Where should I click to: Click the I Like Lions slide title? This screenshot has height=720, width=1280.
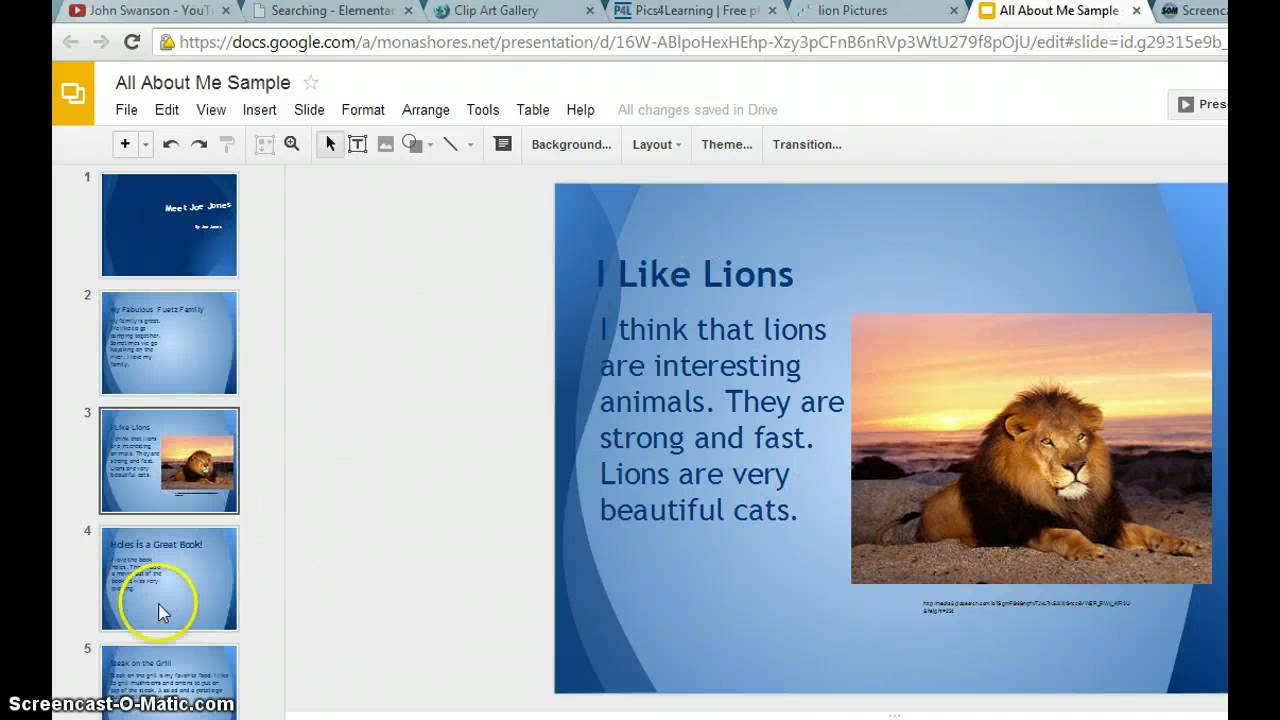click(x=695, y=274)
